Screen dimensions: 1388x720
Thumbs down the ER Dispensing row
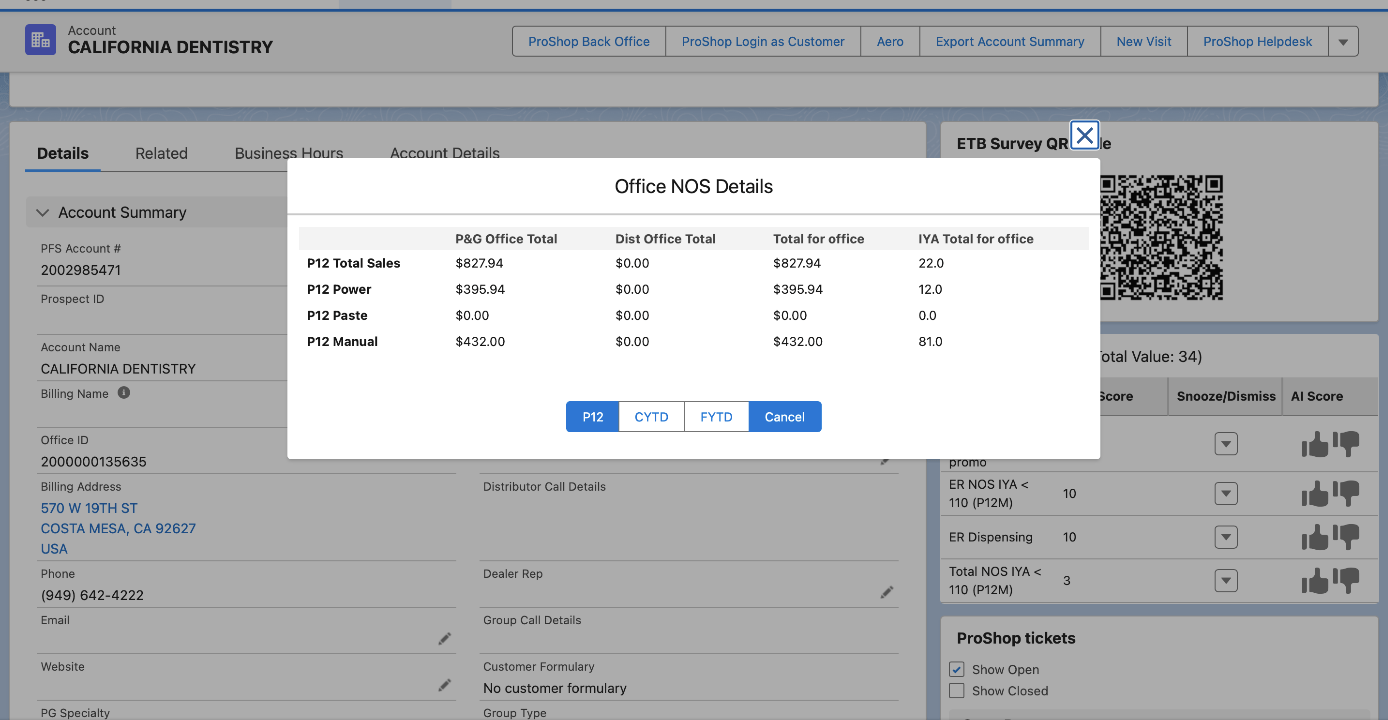(x=1347, y=537)
